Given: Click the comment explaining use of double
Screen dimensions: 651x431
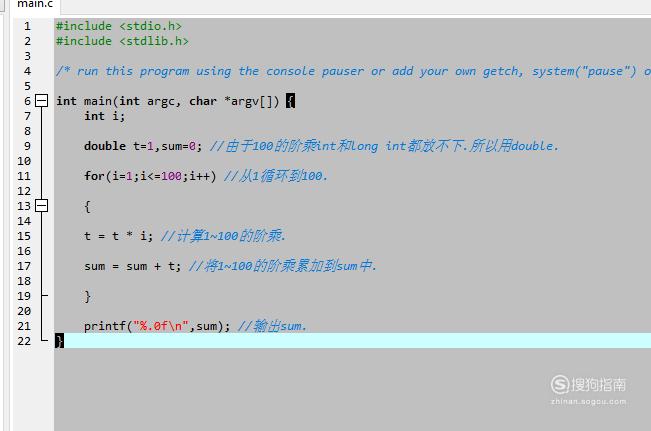Looking at the screenshot, I should click(x=384, y=146).
